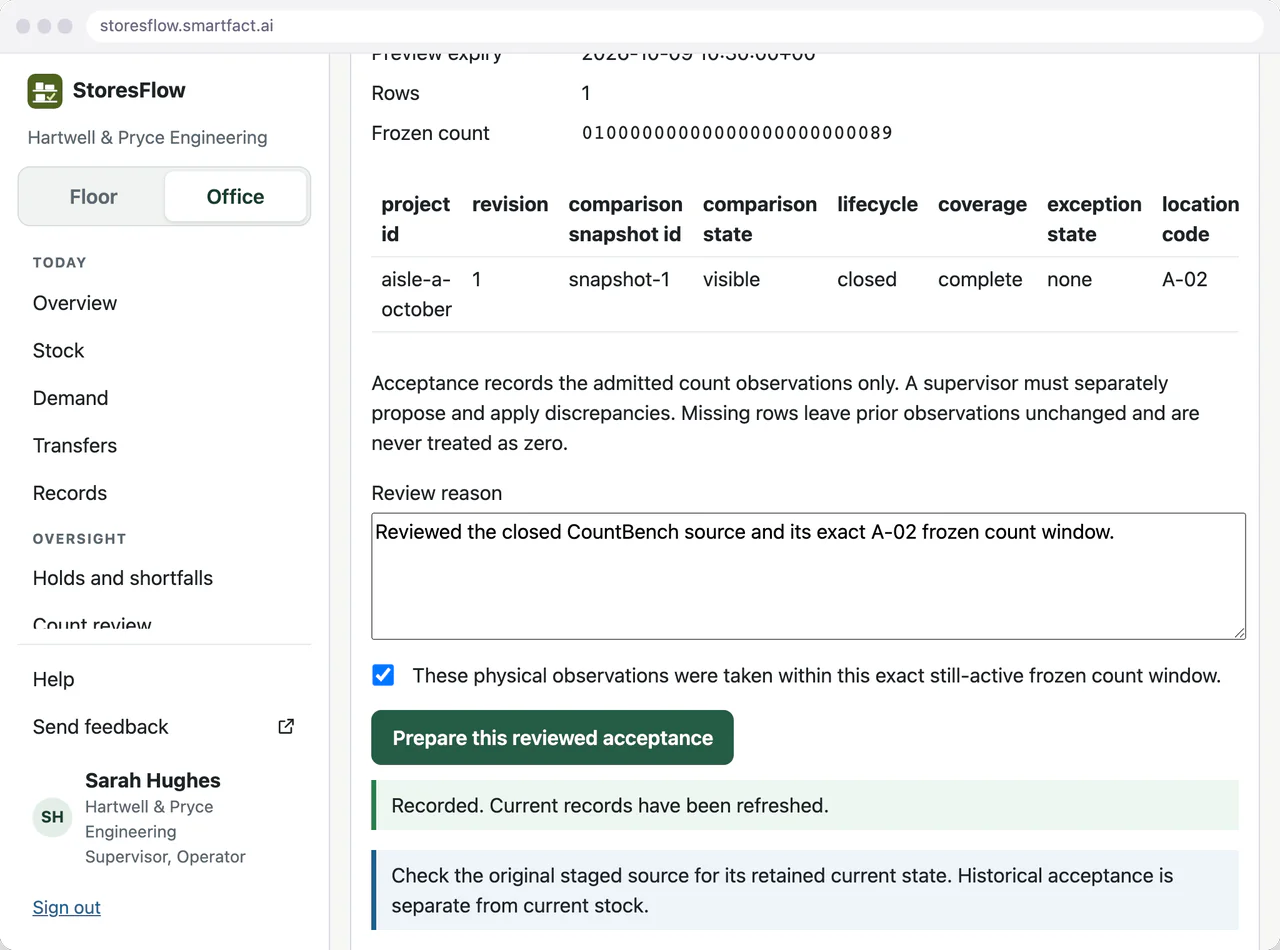Go to Stock page
Screen dimensions: 1280x950
58,351
